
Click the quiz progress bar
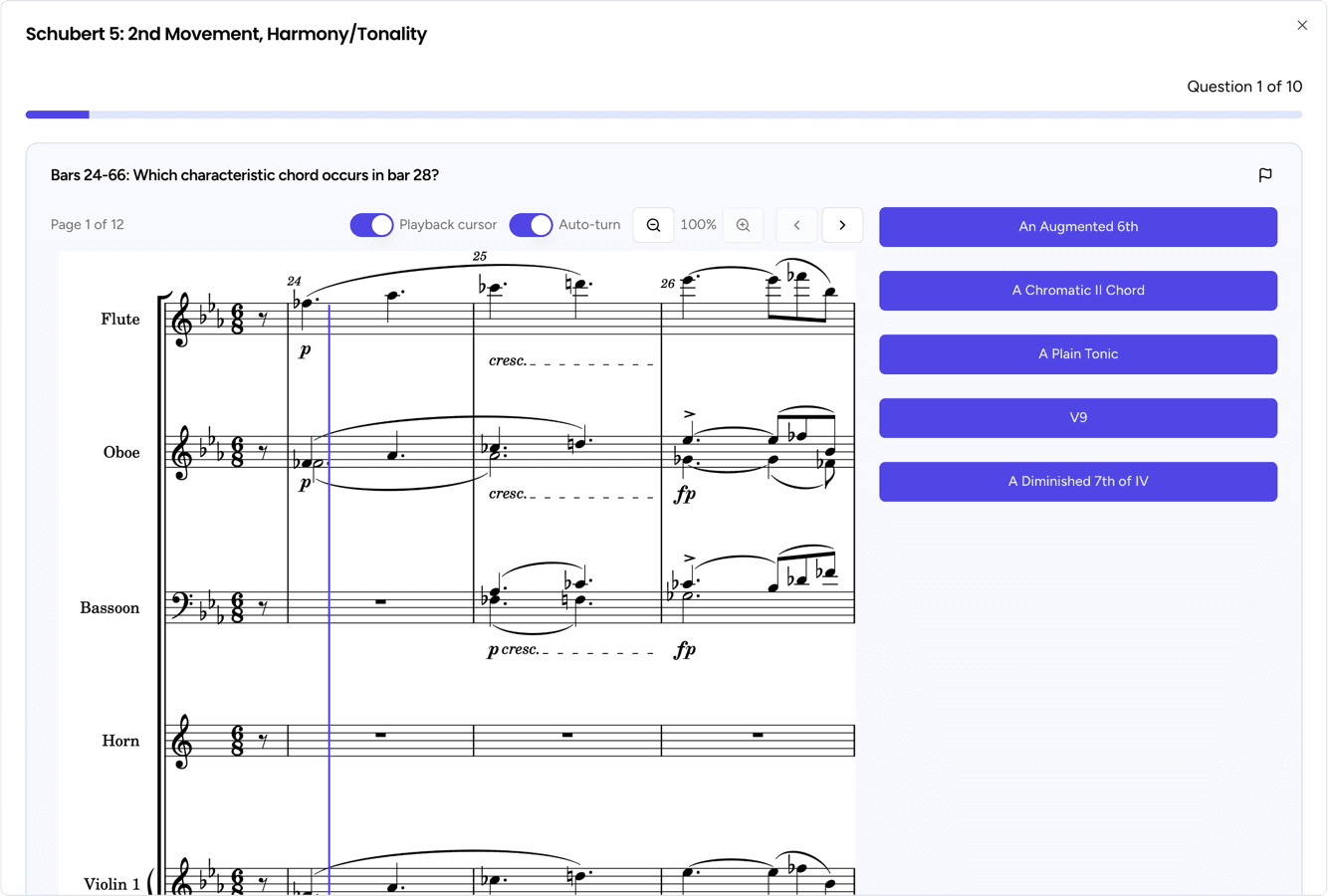click(x=664, y=114)
